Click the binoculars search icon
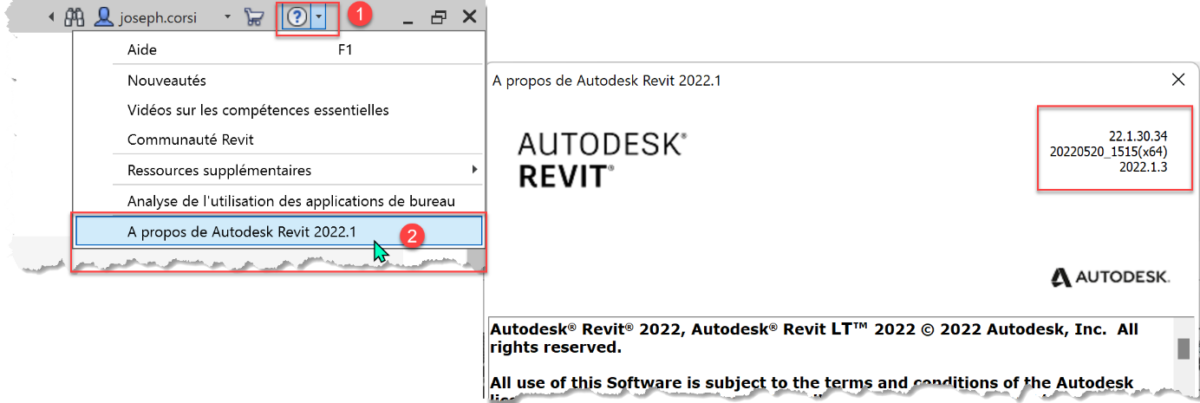This screenshot has width=1200, height=403. click(73, 17)
